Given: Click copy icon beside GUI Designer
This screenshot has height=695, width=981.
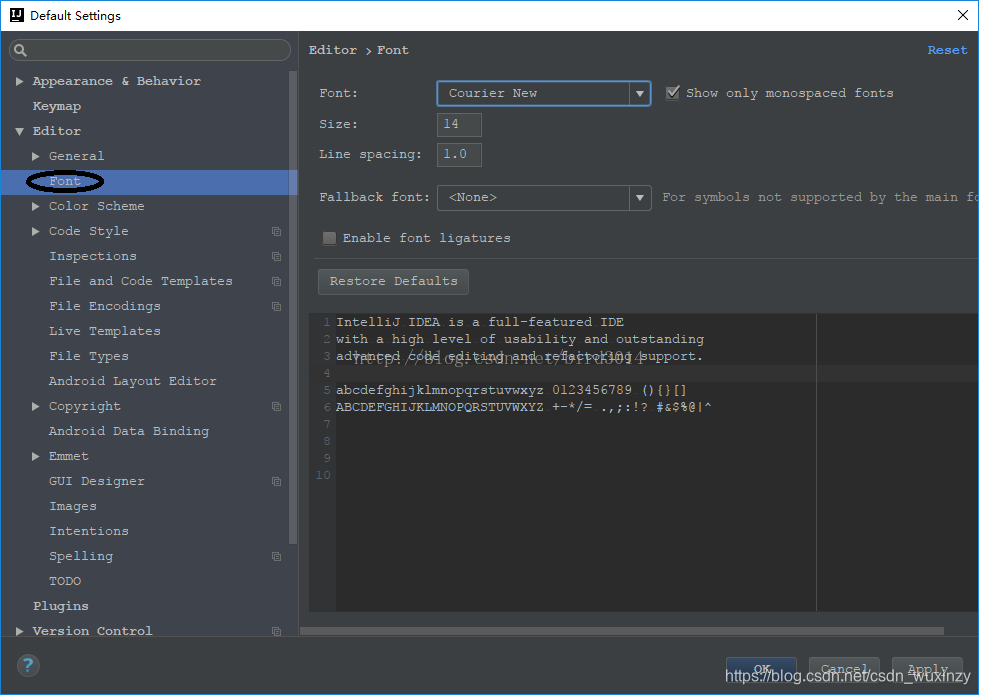Looking at the screenshot, I should pyautogui.click(x=277, y=482).
